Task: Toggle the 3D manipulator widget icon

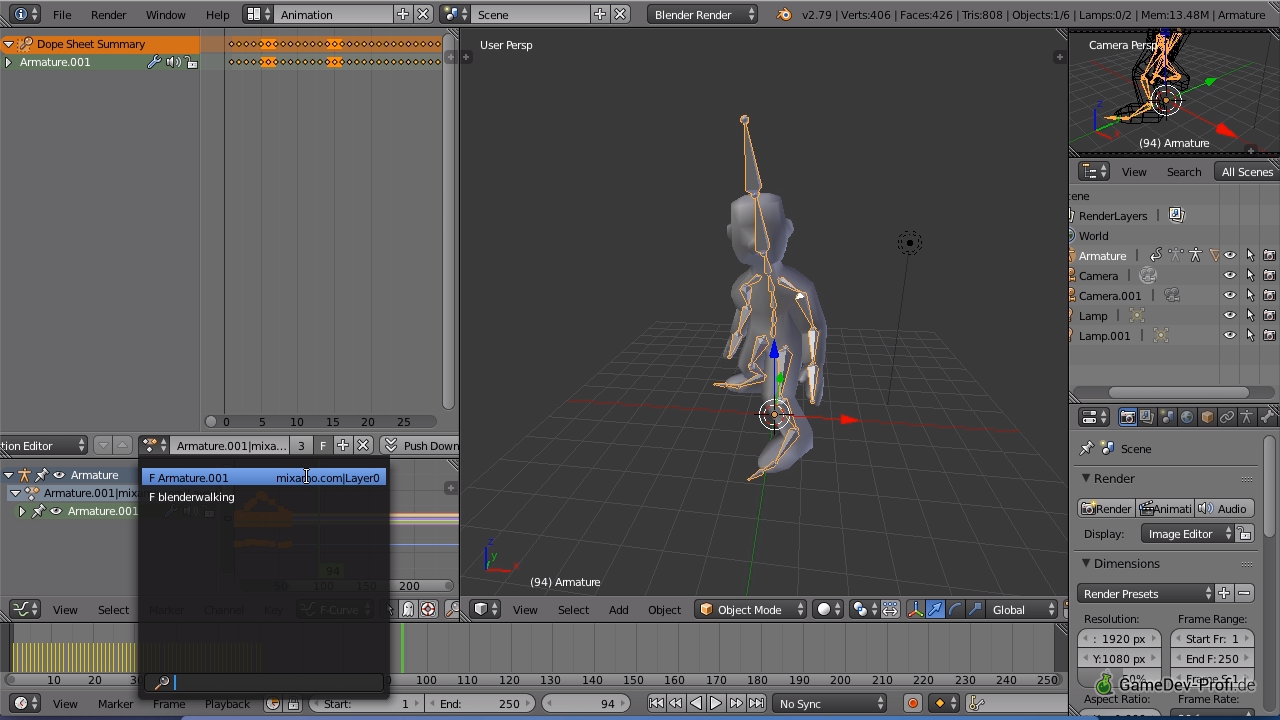Action: tap(914, 609)
